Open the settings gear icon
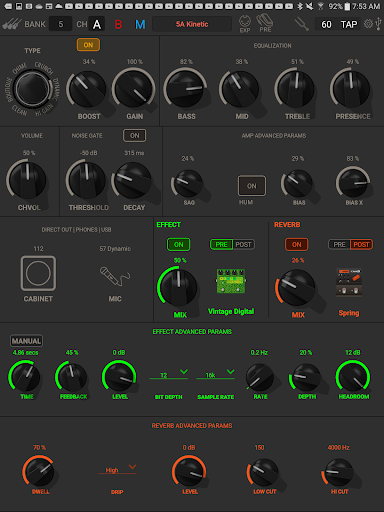 tap(368, 24)
